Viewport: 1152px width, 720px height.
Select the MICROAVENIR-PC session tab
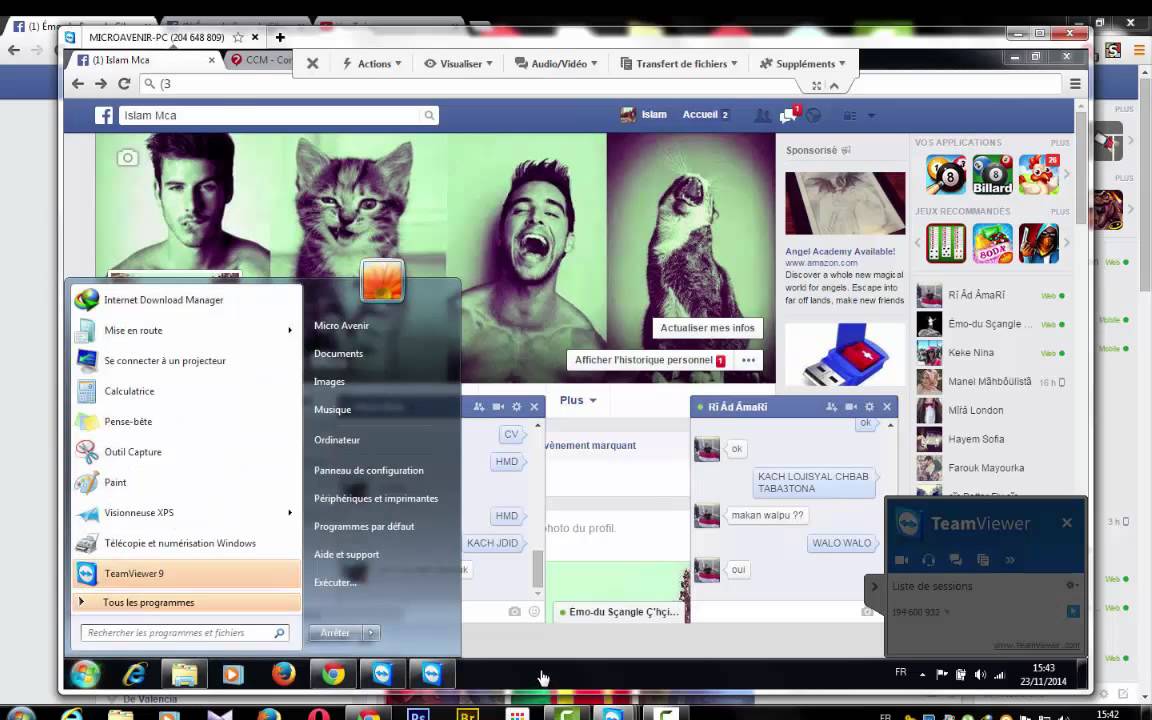coord(156,37)
